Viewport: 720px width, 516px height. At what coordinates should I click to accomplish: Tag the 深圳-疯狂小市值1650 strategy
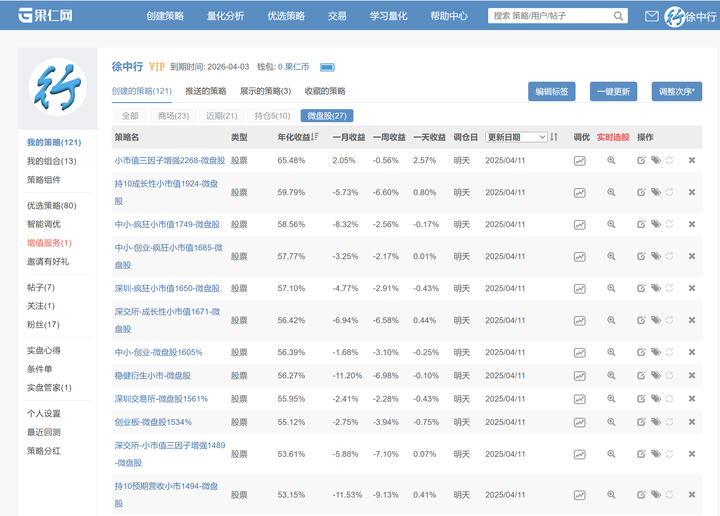point(656,288)
